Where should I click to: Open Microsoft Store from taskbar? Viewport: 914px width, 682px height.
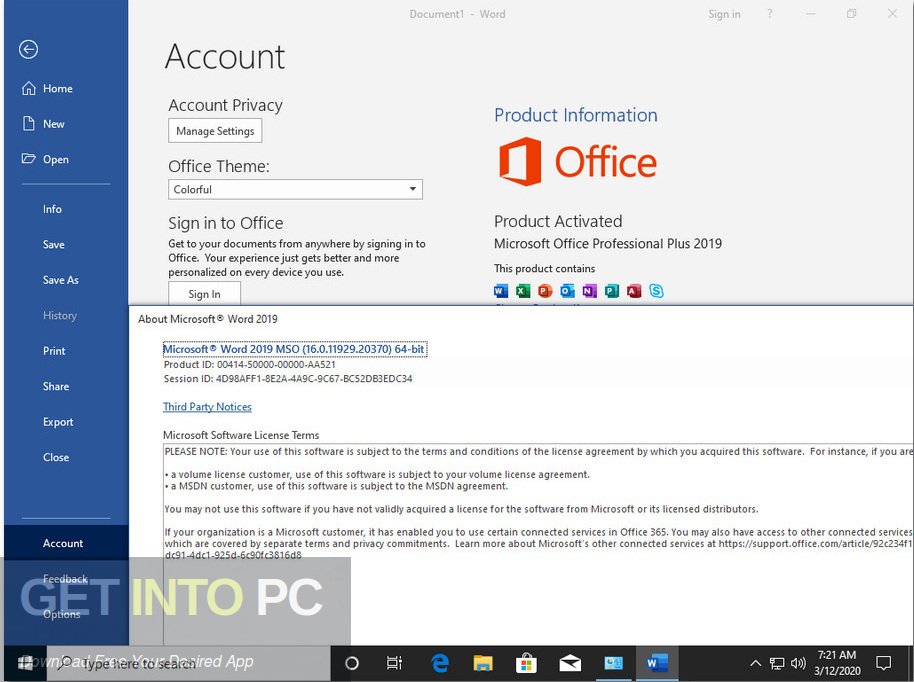coord(526,663)
